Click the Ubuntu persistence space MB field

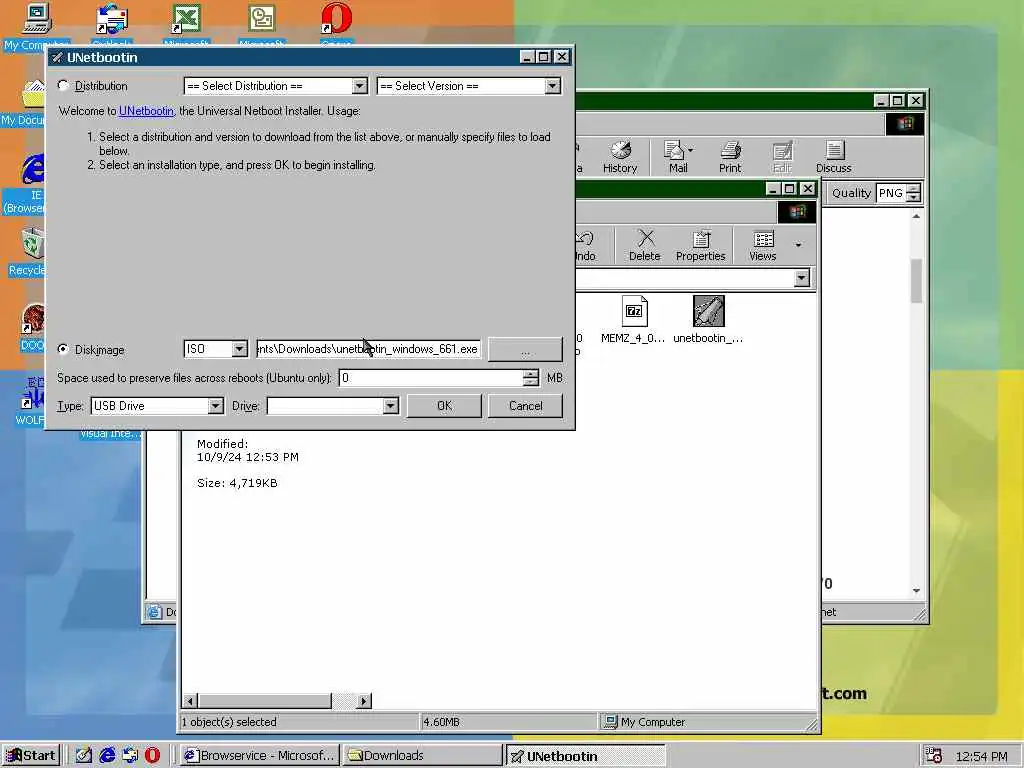[x=431, y=377]
